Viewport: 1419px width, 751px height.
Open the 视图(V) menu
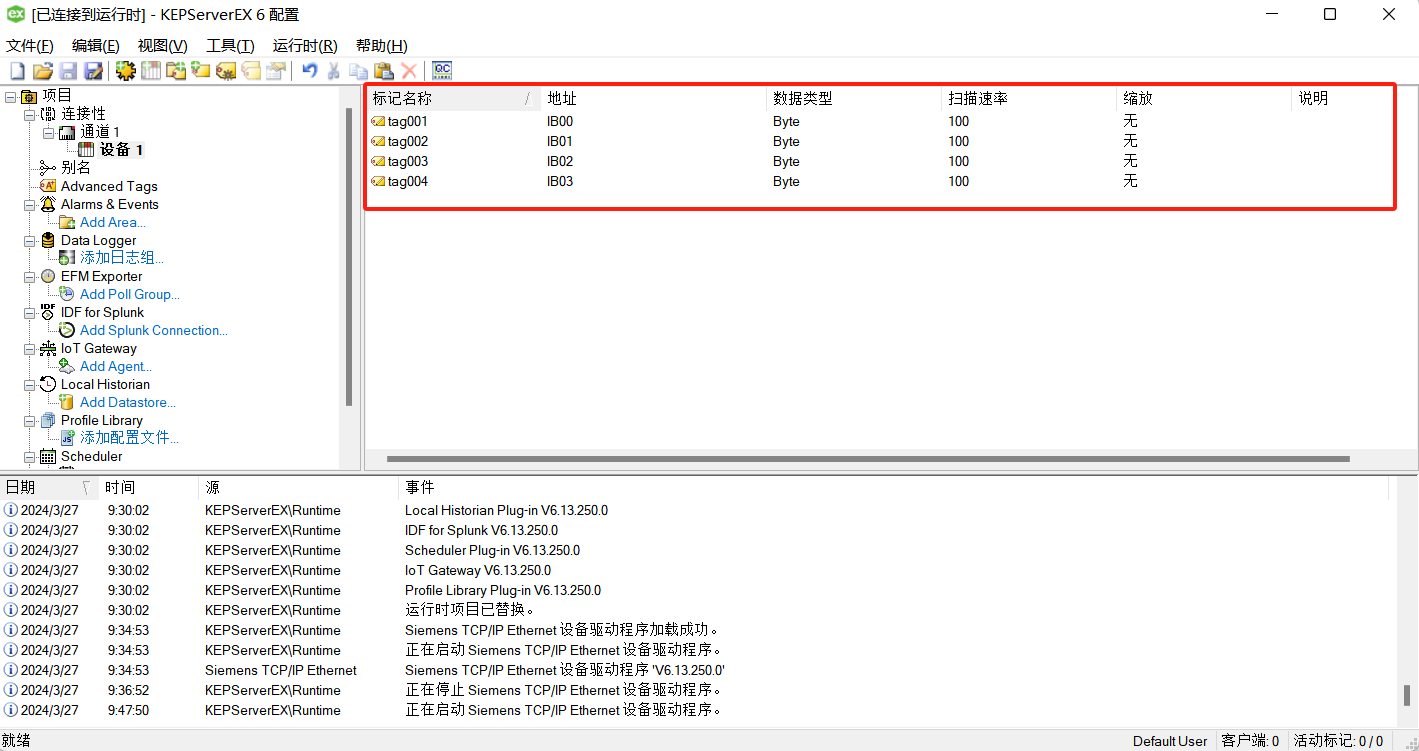[162, 46]
